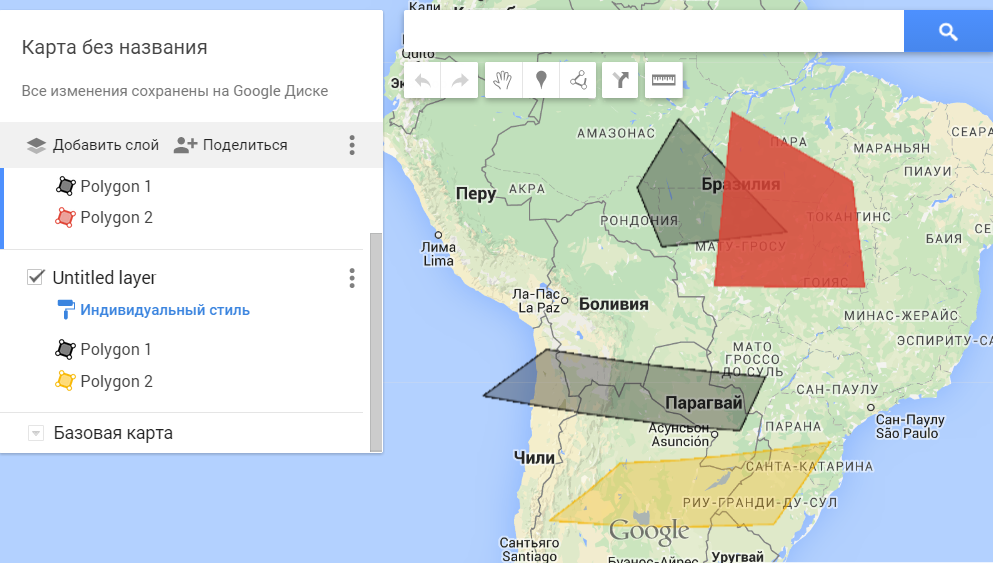Viewport: 993px width, 563px height.
Task: Click the Сан-Паулу São Paulo city label
Action: [909, 427]
